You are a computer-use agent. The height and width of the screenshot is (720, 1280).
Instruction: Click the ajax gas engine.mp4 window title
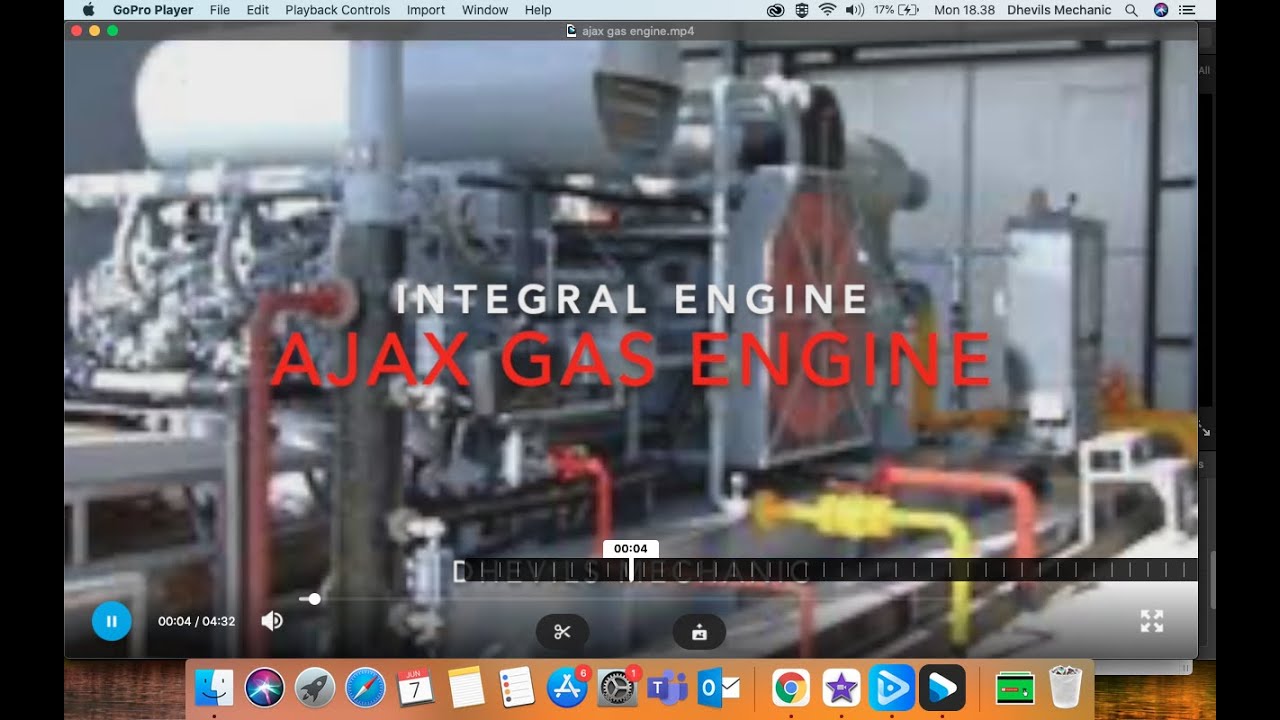(x=638, y=31)
